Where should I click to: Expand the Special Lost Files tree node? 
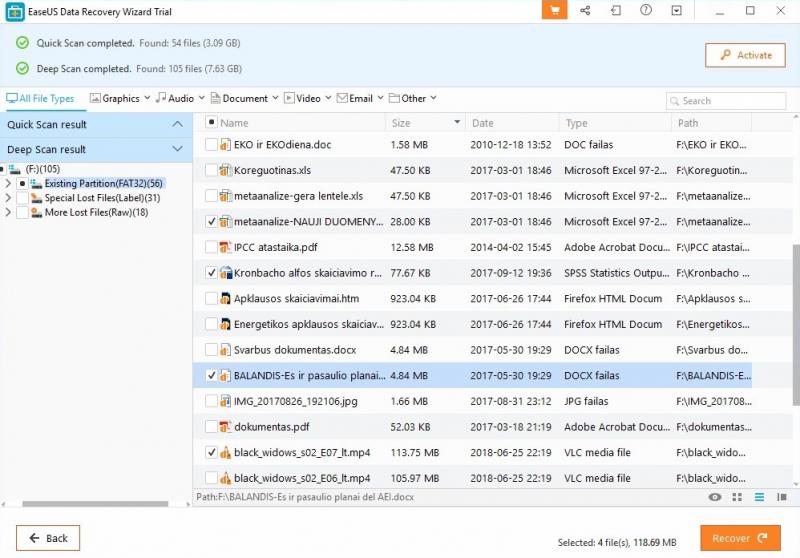pos(8,198)
